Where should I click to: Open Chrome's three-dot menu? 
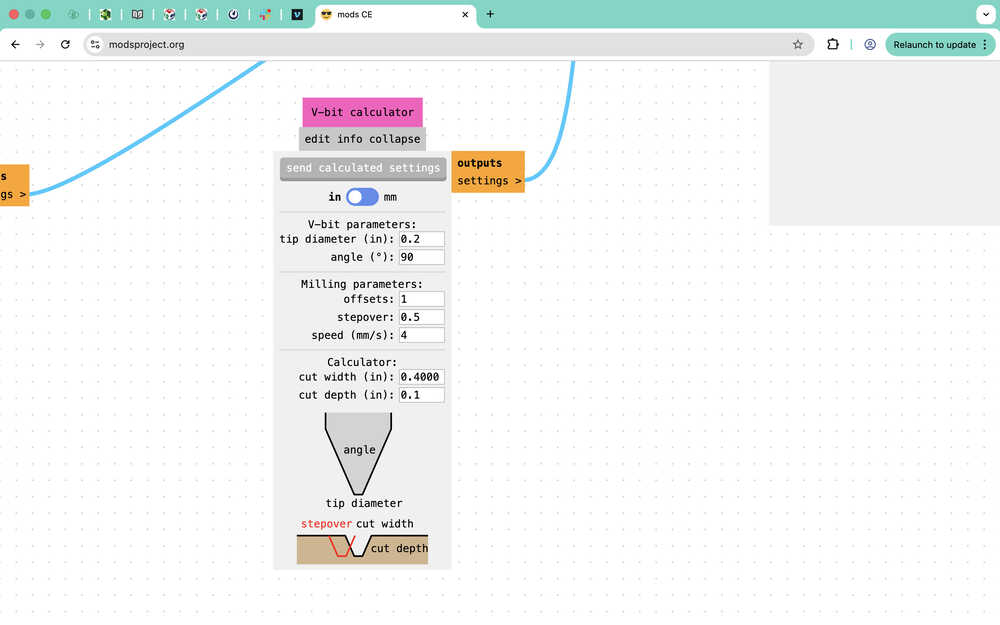[x=985, y=45]
